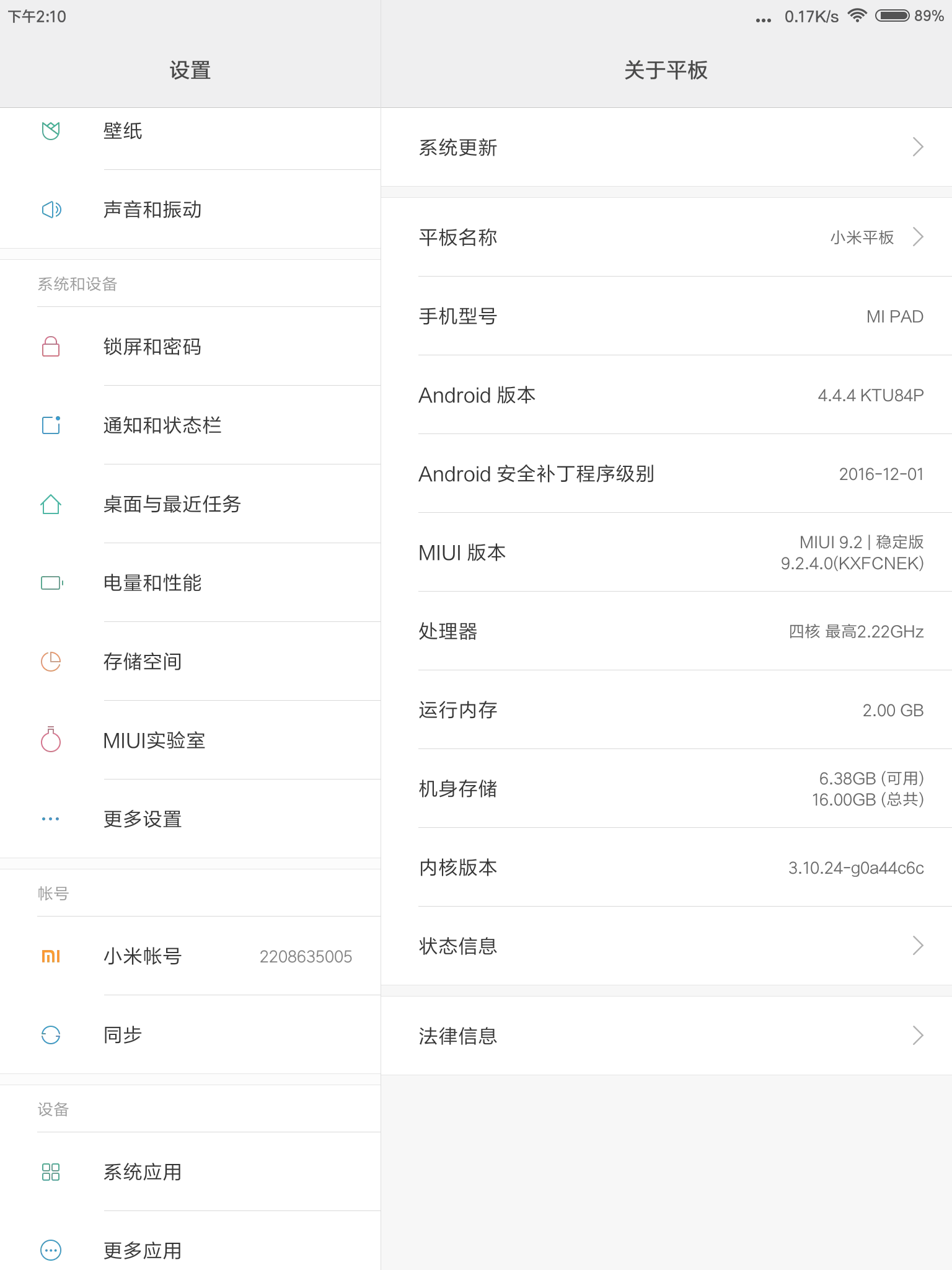Select 存储空间 in settings list
Viewport: 952px width, 1270px height.
click(x=190, y=661)
